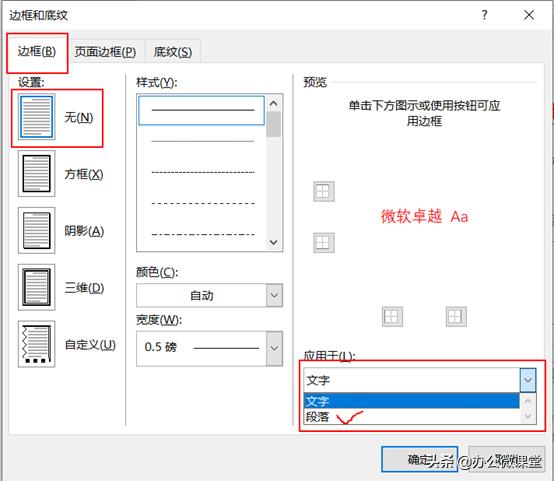Pick the Shadow (阴影) border setting icon
This screenshot has height=481, width=554.
(36, 230)
